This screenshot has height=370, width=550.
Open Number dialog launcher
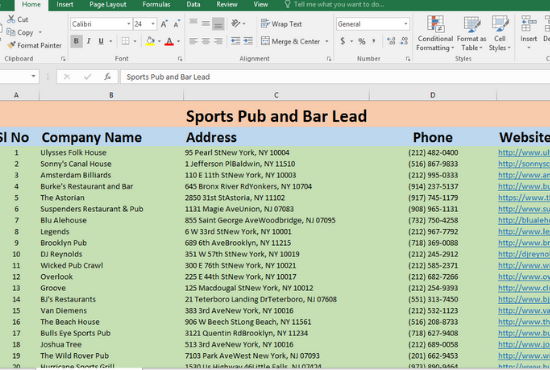coord(408,59)
